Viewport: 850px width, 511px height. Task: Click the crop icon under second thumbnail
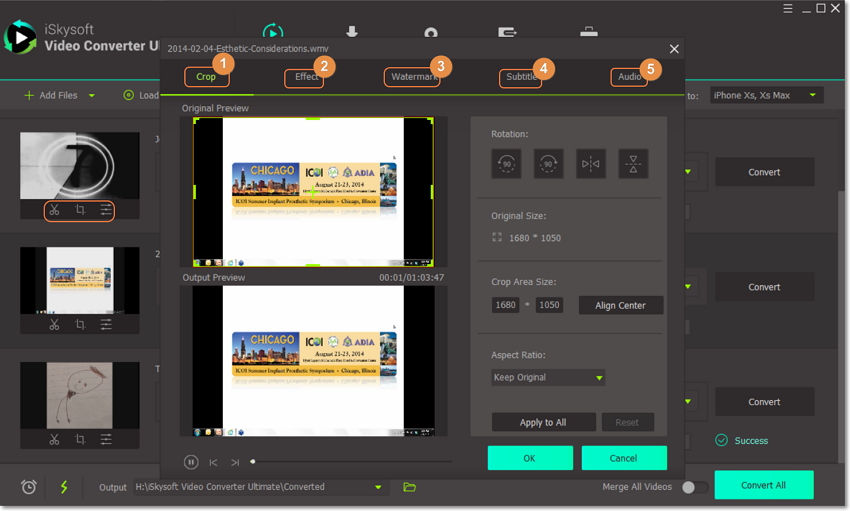80,324
